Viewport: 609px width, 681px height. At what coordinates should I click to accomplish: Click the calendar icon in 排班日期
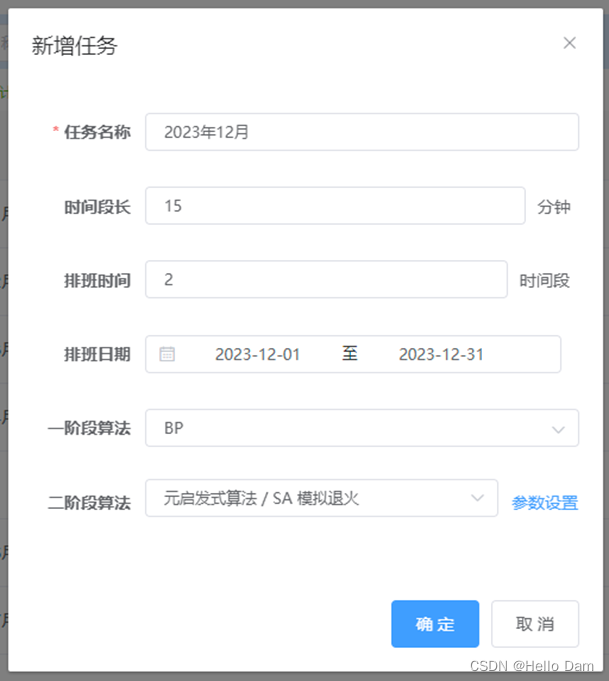pyautogui.click(x=167, y=354)
